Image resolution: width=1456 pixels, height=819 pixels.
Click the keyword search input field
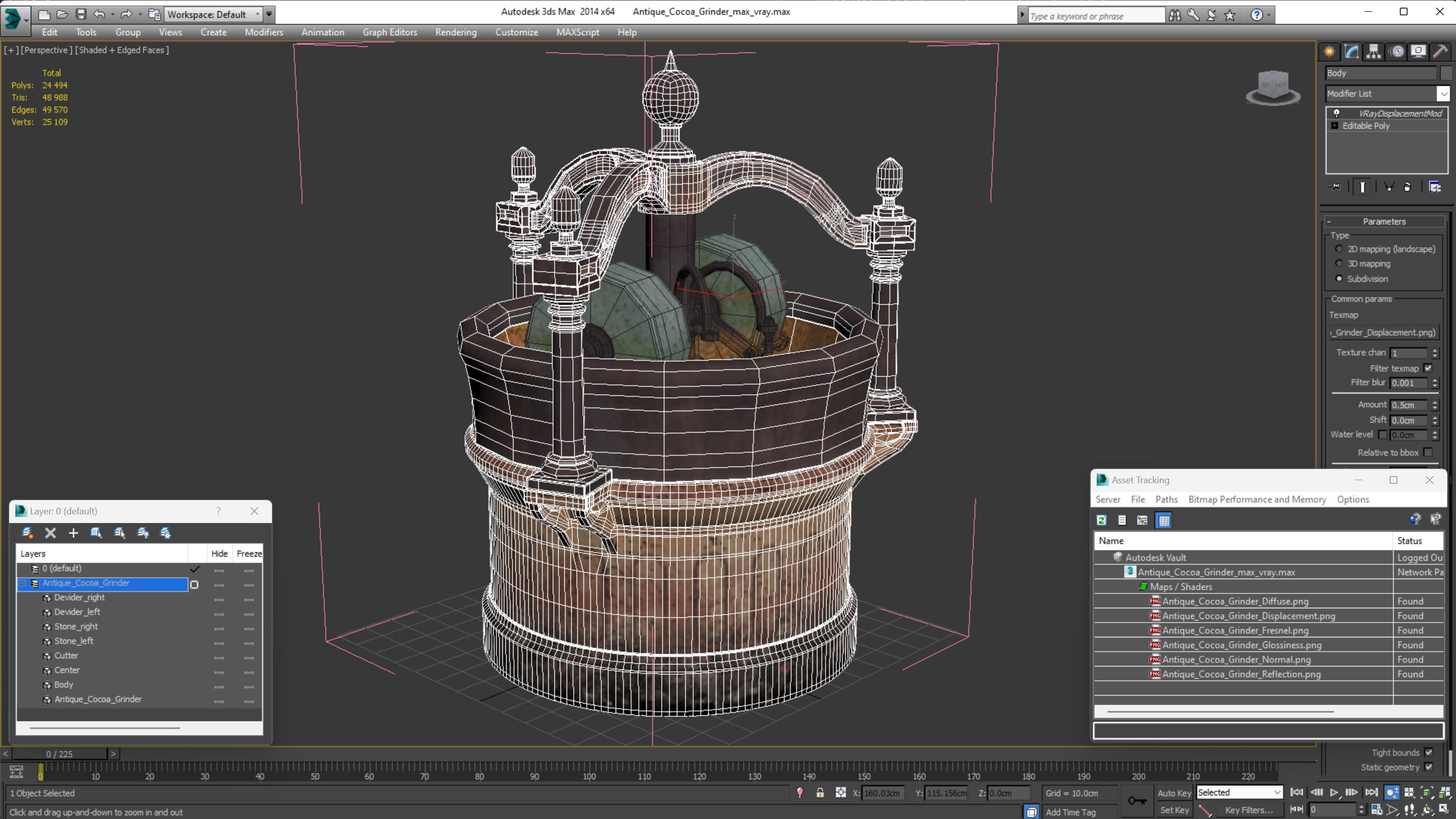point(1096,15)
